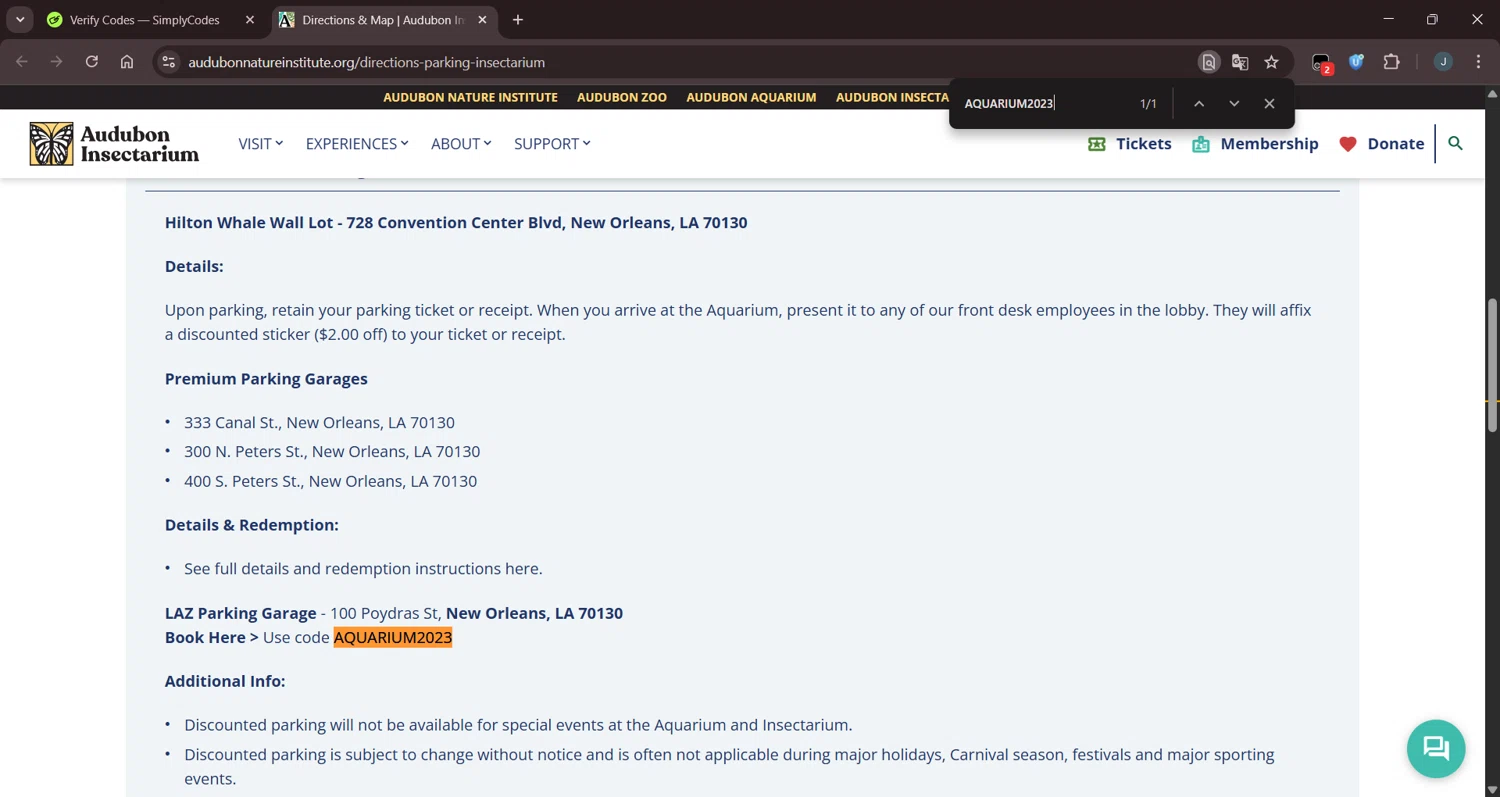Open the profile avatar J
The height and width of the screenshot is (797, 1500).
click(x=1443, y=62)
